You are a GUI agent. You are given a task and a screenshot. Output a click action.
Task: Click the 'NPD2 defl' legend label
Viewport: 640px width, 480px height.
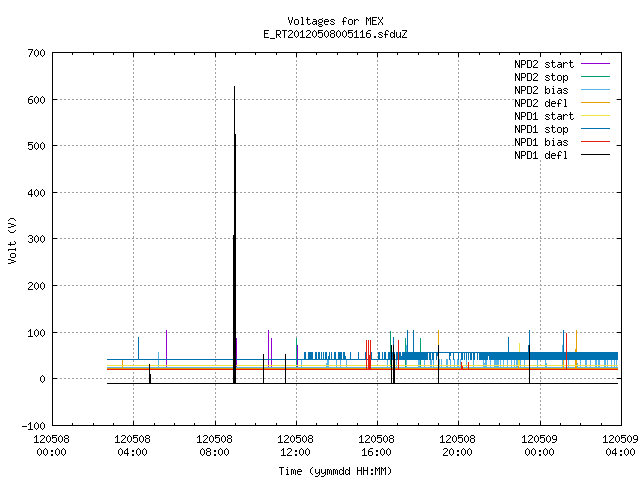541,103
